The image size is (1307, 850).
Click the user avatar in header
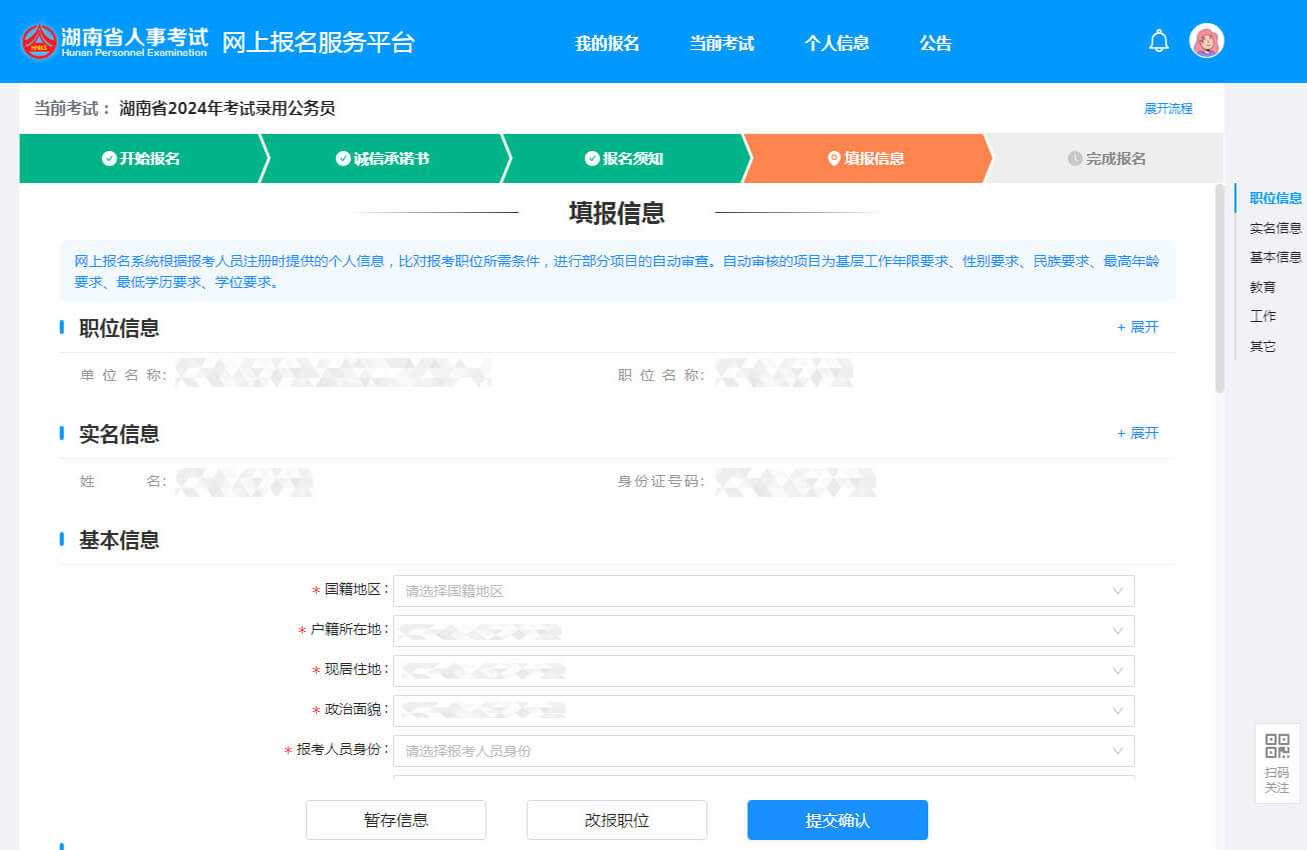(x=1206, y=41)
